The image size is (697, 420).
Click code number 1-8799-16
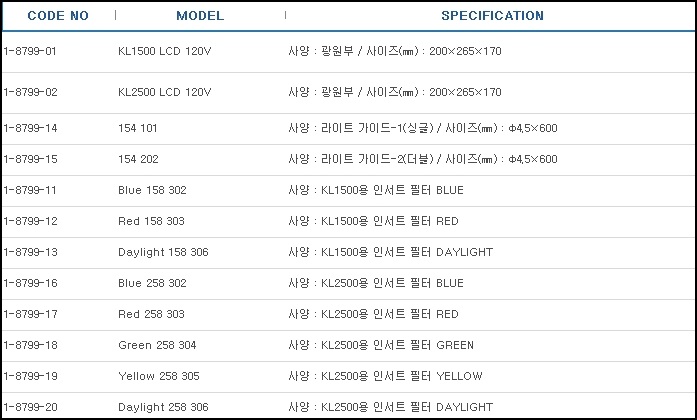pos(30,284)
